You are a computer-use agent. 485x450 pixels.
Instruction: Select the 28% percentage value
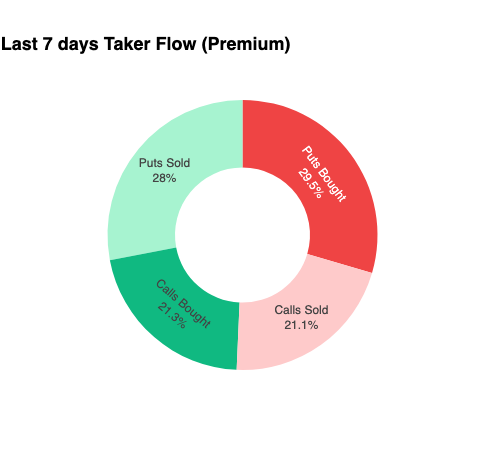tap(164, 178)
